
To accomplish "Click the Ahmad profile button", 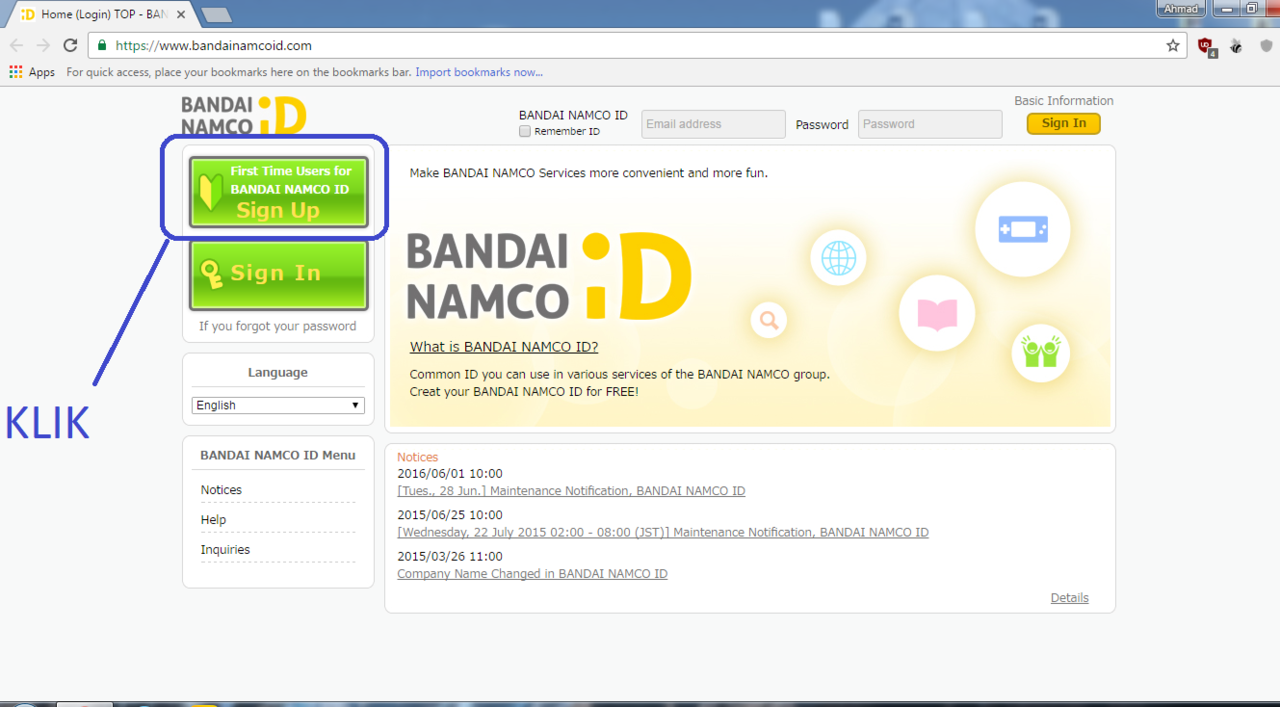I will 1181,9.
